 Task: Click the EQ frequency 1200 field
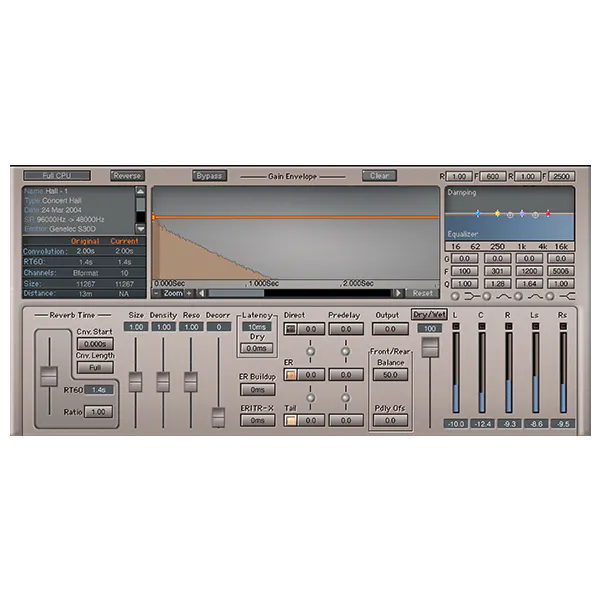tap(529, 271)
